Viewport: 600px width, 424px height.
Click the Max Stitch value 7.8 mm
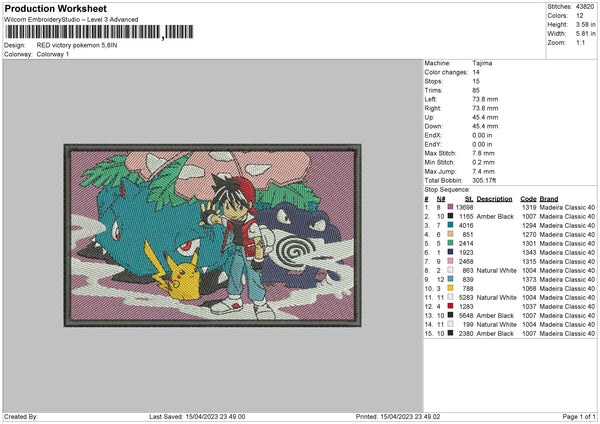[484, 153]
